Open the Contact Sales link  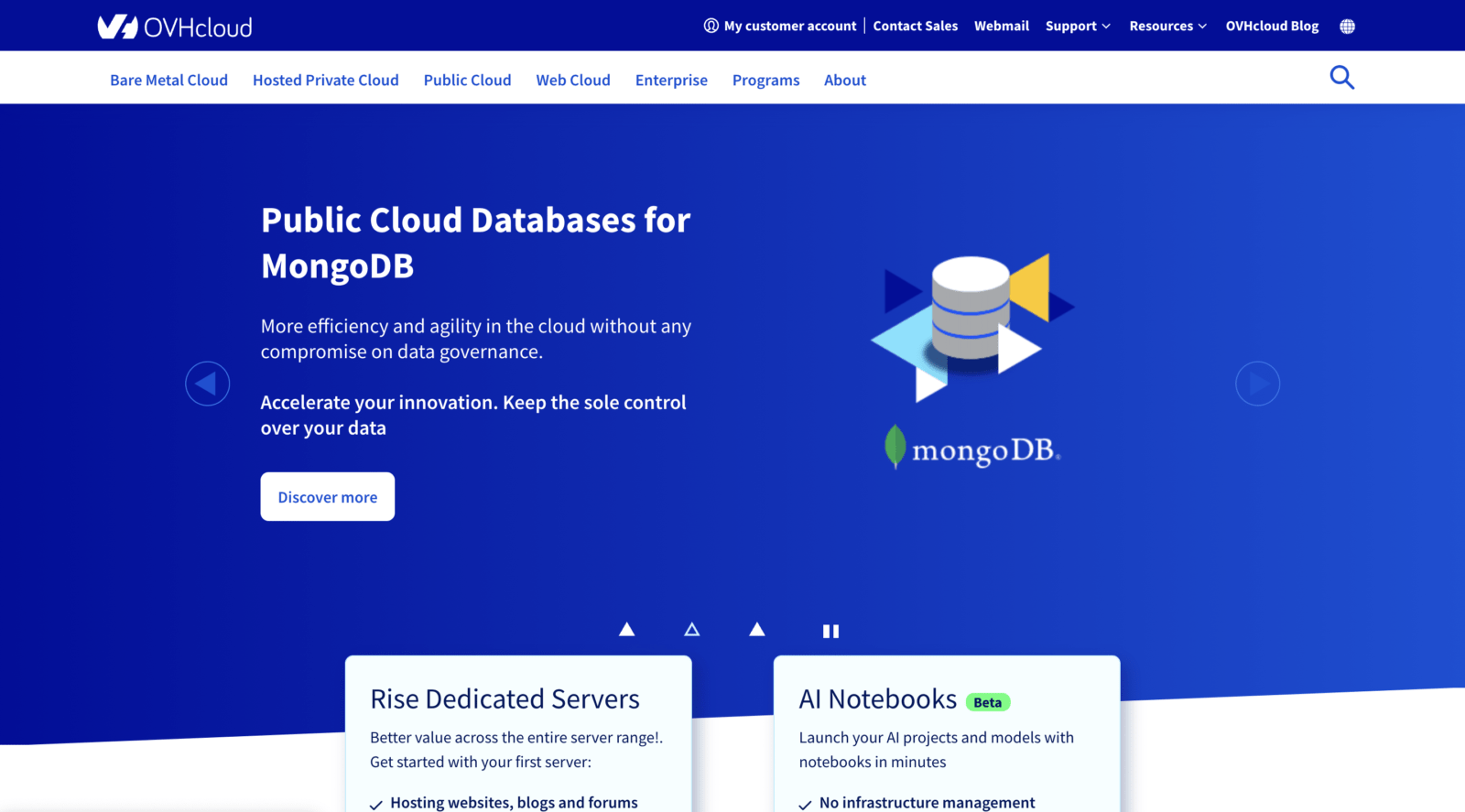coord(915,26)
